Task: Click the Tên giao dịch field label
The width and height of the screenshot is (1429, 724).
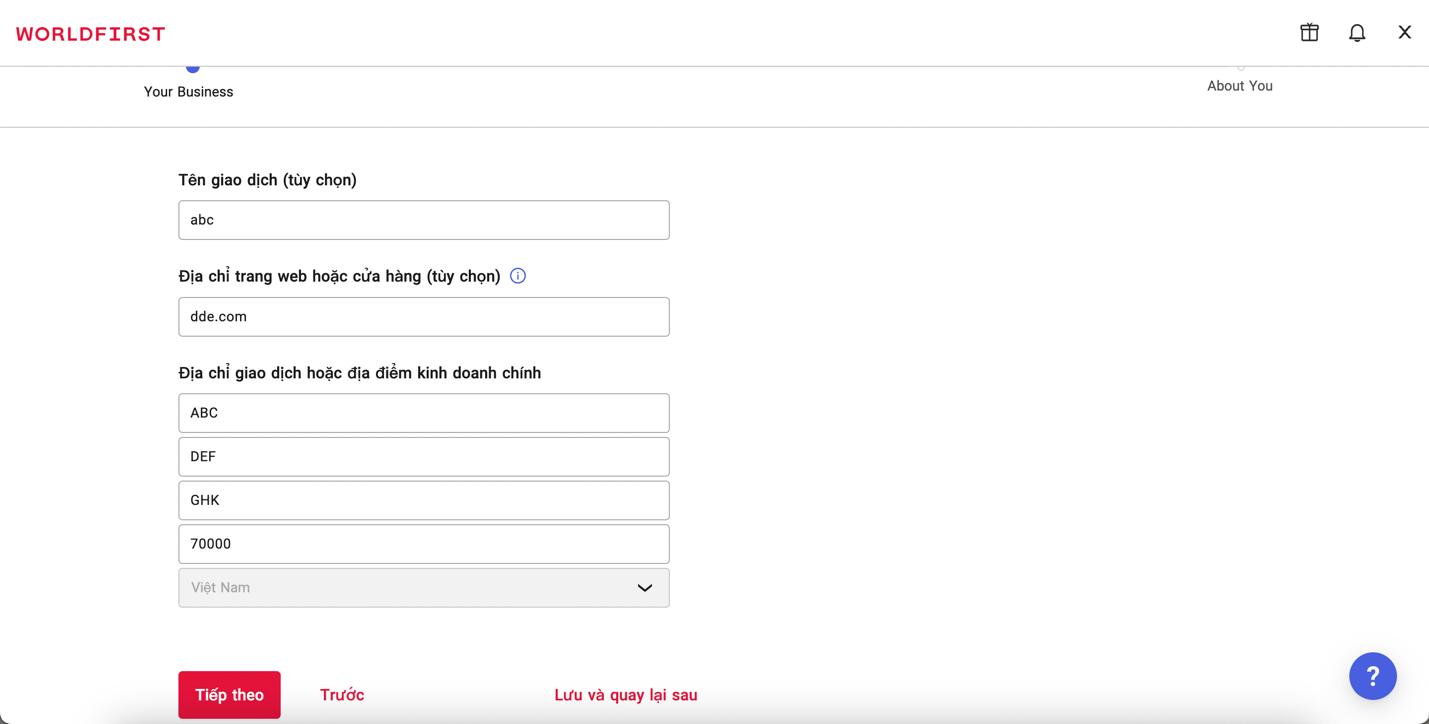Action: [x=267, y=180]
